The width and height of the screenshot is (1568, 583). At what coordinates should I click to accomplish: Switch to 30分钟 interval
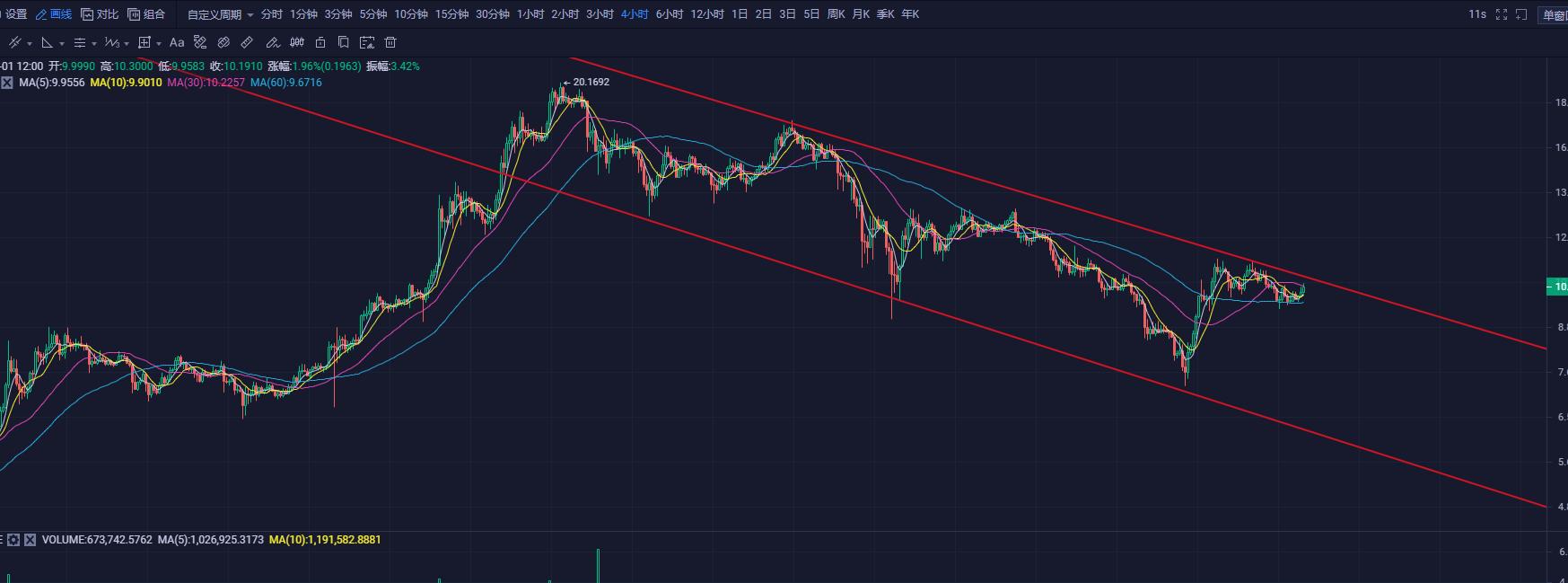coord(493,14)
